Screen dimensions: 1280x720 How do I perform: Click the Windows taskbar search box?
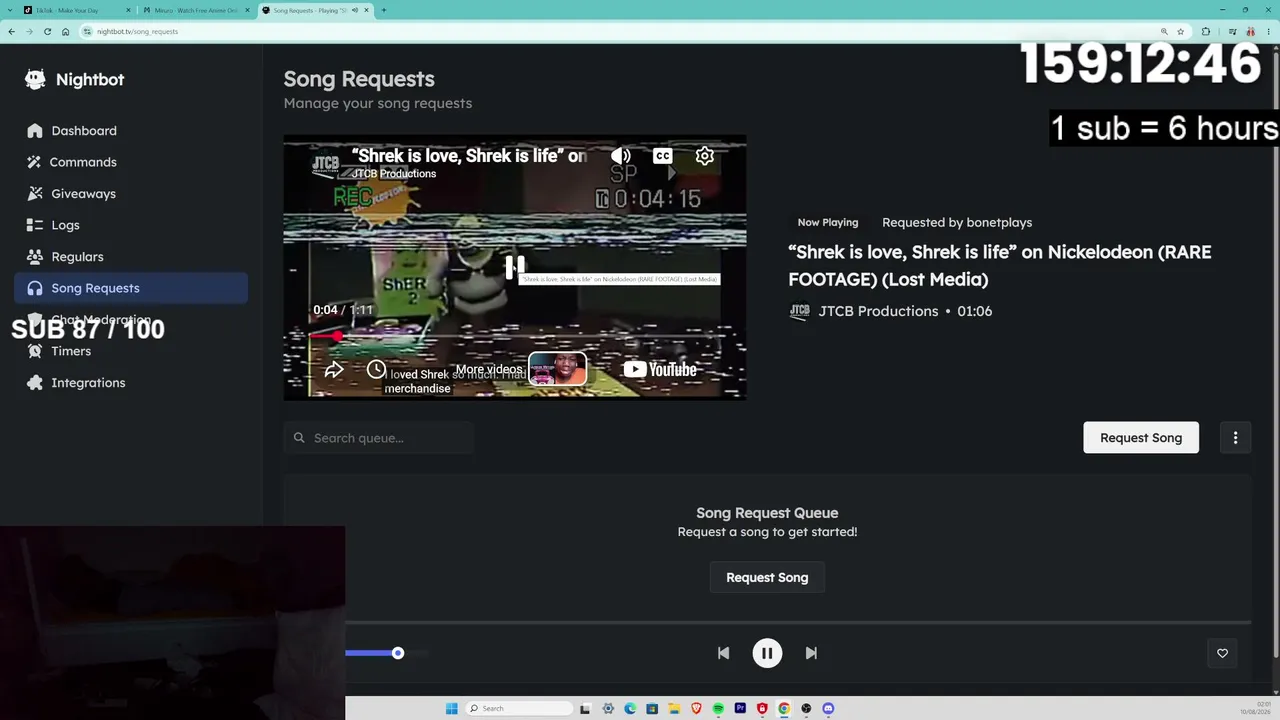520,709
